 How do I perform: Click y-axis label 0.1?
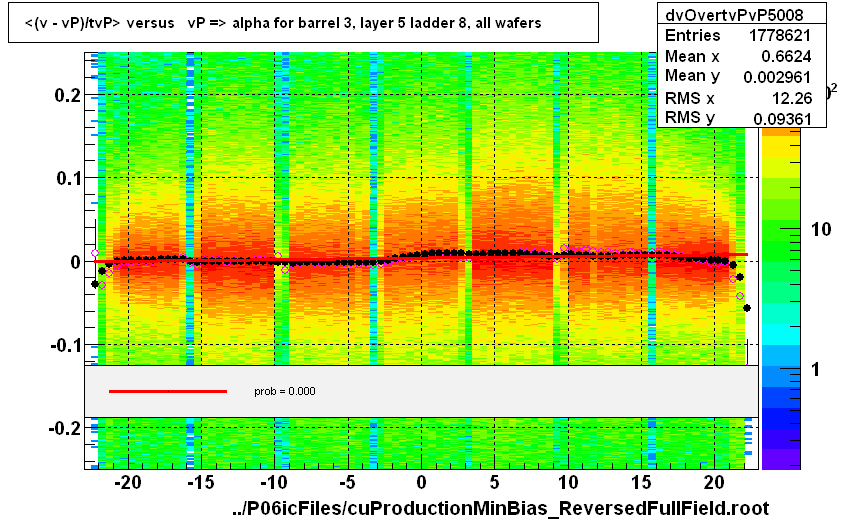68,178
